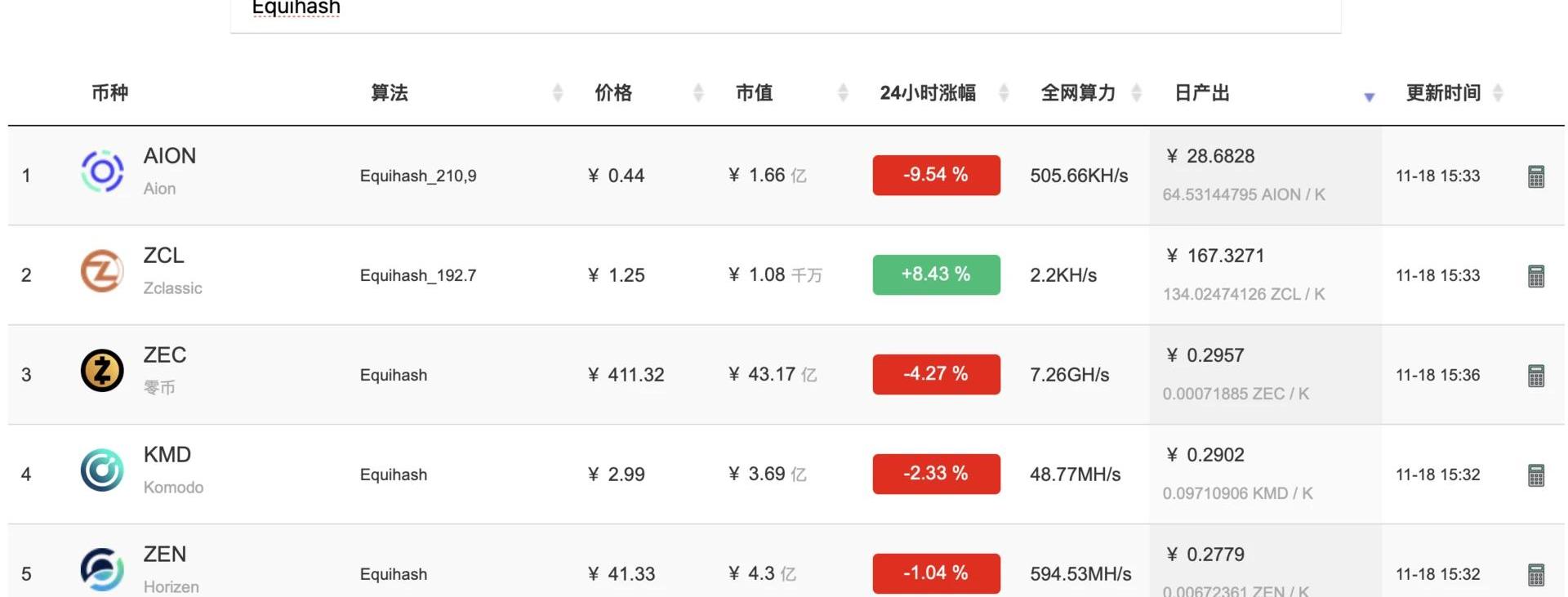The height and width of the screenshot is (597, 1568).
Task: Click the AION coin logo icon
Action: [x=102, y=172]
